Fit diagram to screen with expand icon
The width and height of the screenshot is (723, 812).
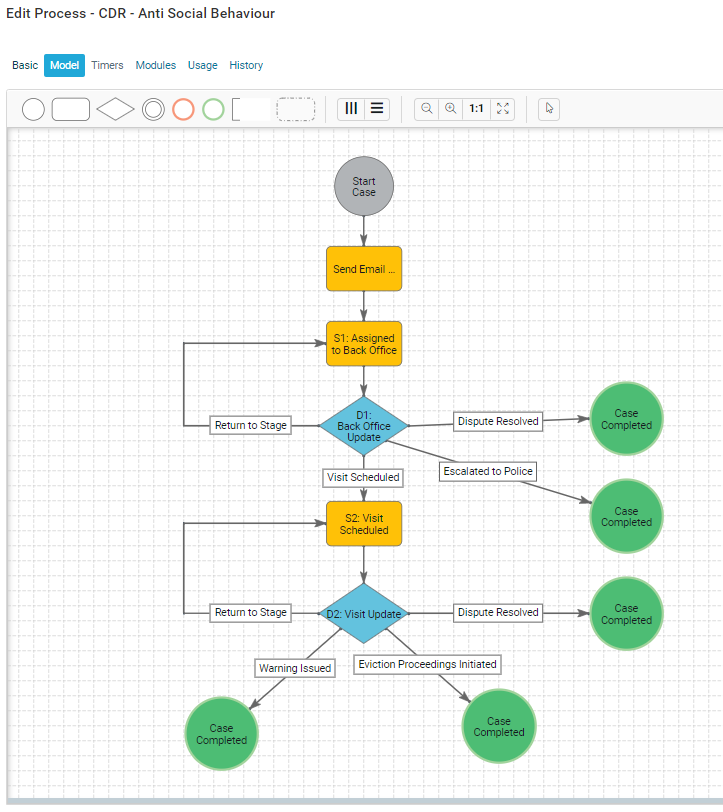tap(502, 109)
